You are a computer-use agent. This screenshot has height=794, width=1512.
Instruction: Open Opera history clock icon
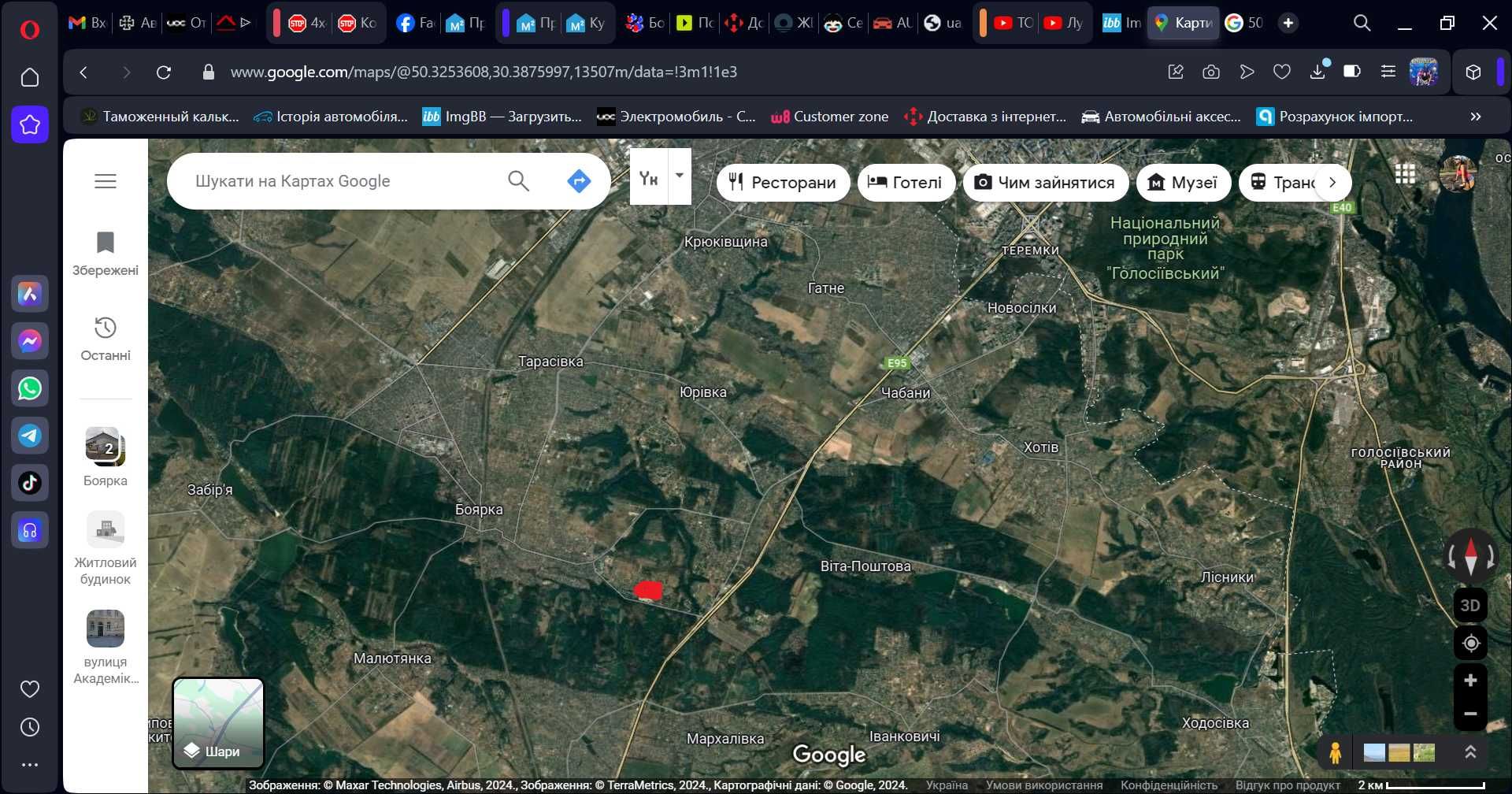[30, 727]
